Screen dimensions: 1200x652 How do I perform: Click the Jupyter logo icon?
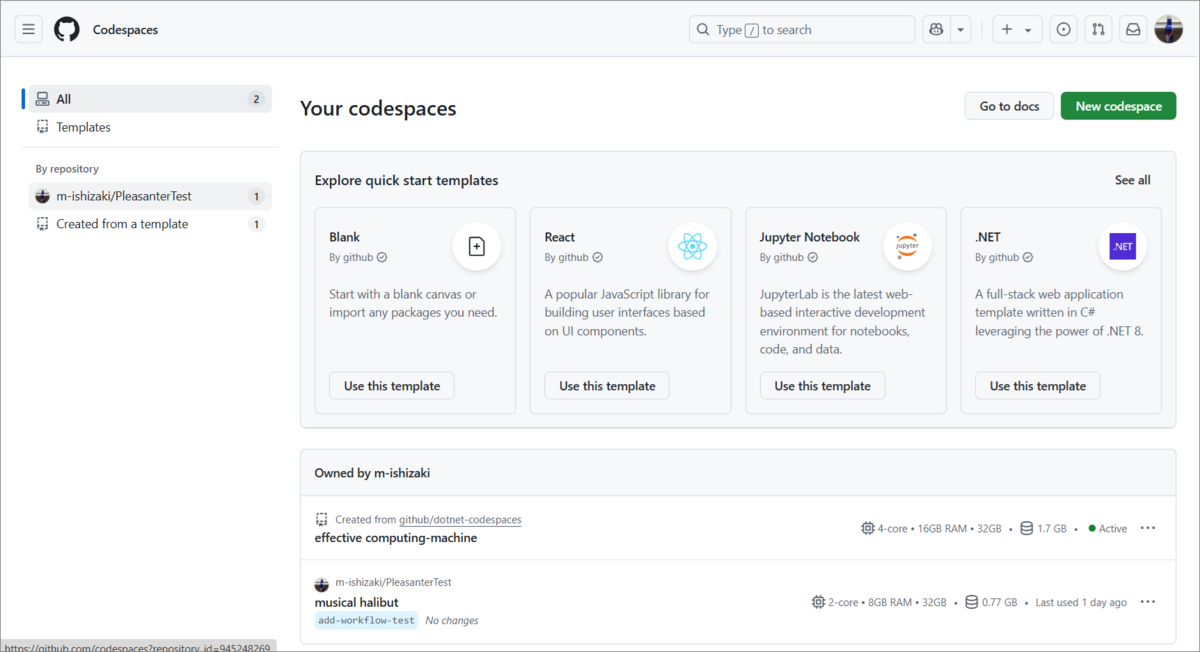click(907, 246)
